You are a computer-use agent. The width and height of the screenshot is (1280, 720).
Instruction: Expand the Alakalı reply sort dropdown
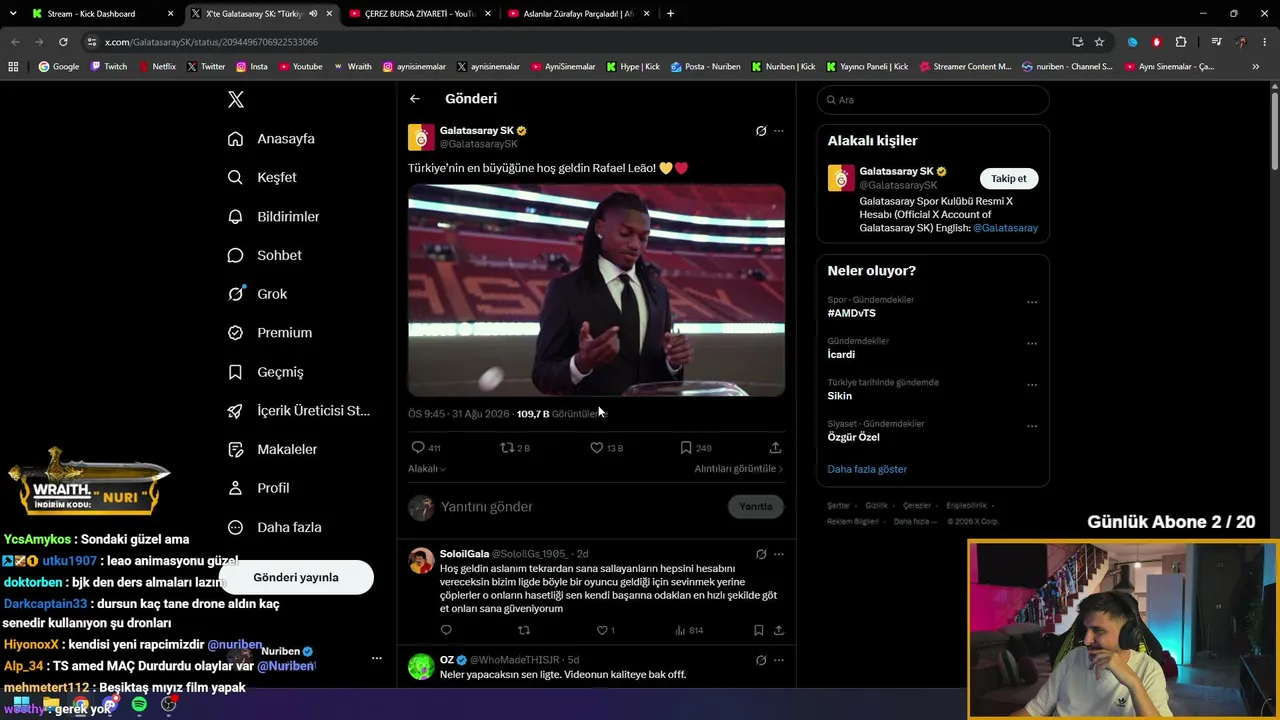(x=427, y=469)
